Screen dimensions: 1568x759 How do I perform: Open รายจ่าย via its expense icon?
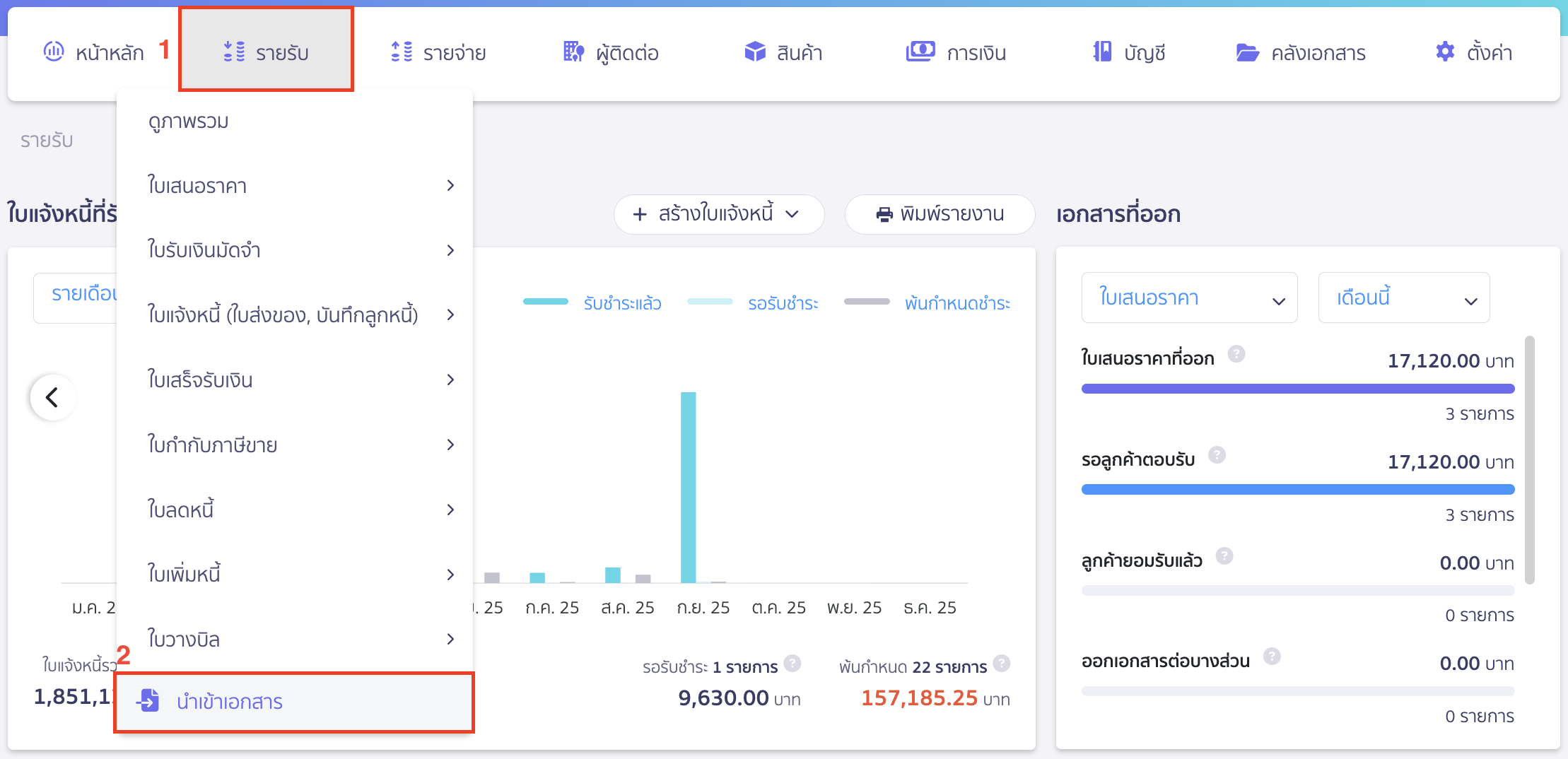click(401, 52)
